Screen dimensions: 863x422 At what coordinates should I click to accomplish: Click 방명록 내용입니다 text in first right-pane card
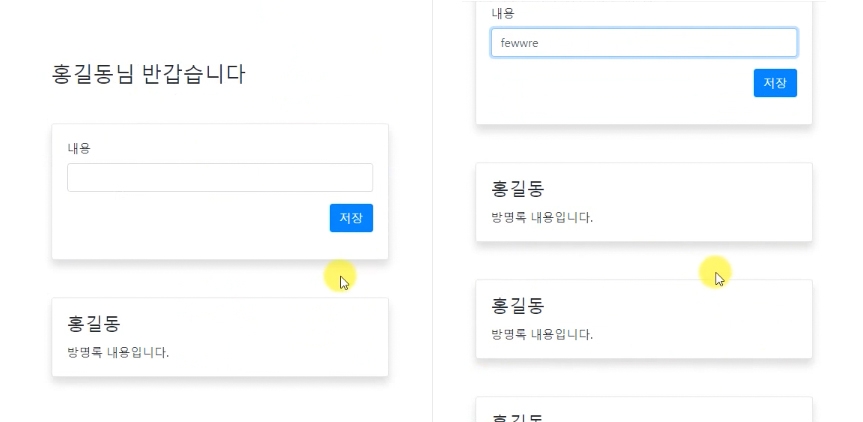542,217
